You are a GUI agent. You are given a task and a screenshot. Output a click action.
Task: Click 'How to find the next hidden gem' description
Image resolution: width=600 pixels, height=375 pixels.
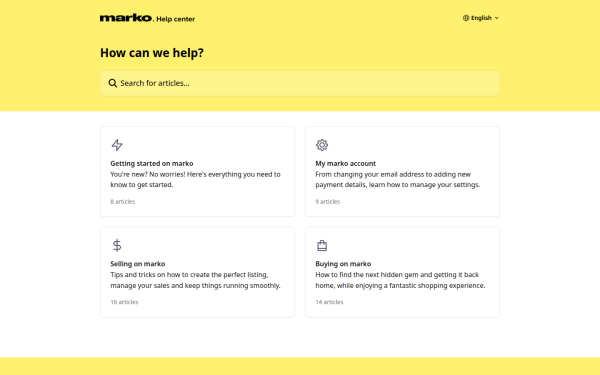(x=400, y=280)
